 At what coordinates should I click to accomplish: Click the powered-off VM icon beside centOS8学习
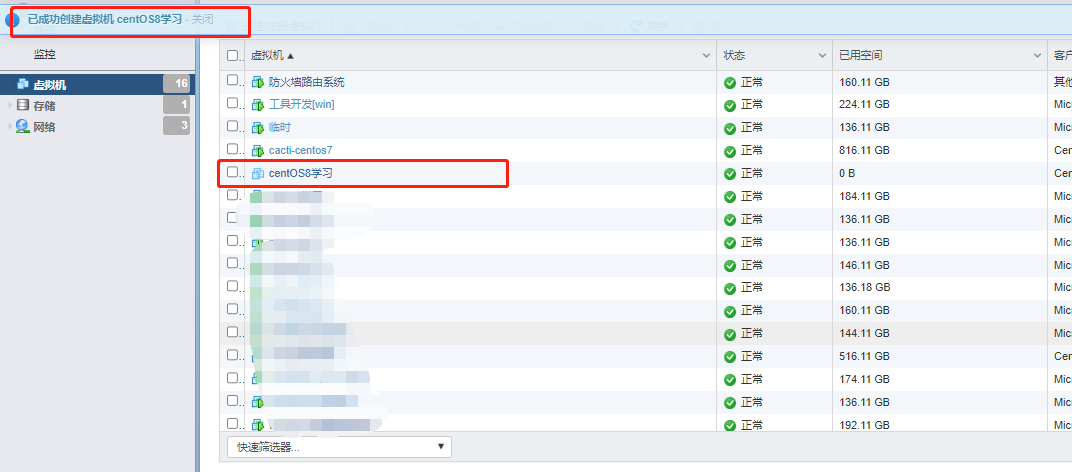tap(258, 174)
